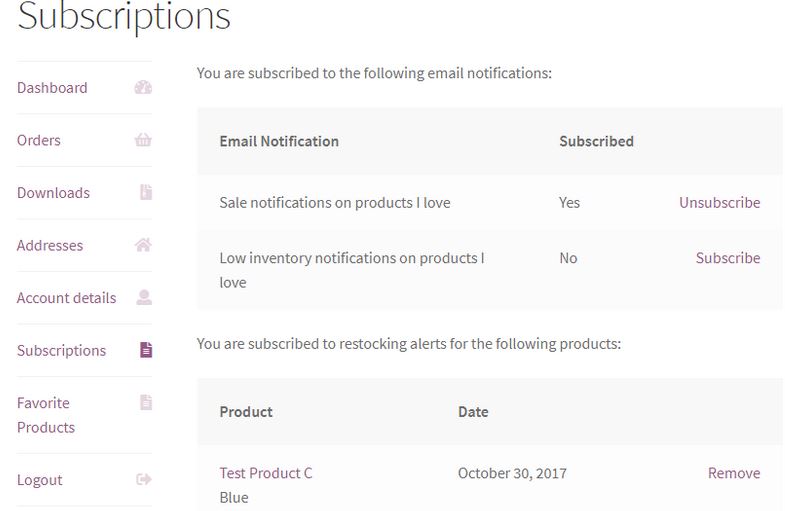Click the Orders basket icon
Viewport: 785px width, 511px height.
tap(143, 140)
